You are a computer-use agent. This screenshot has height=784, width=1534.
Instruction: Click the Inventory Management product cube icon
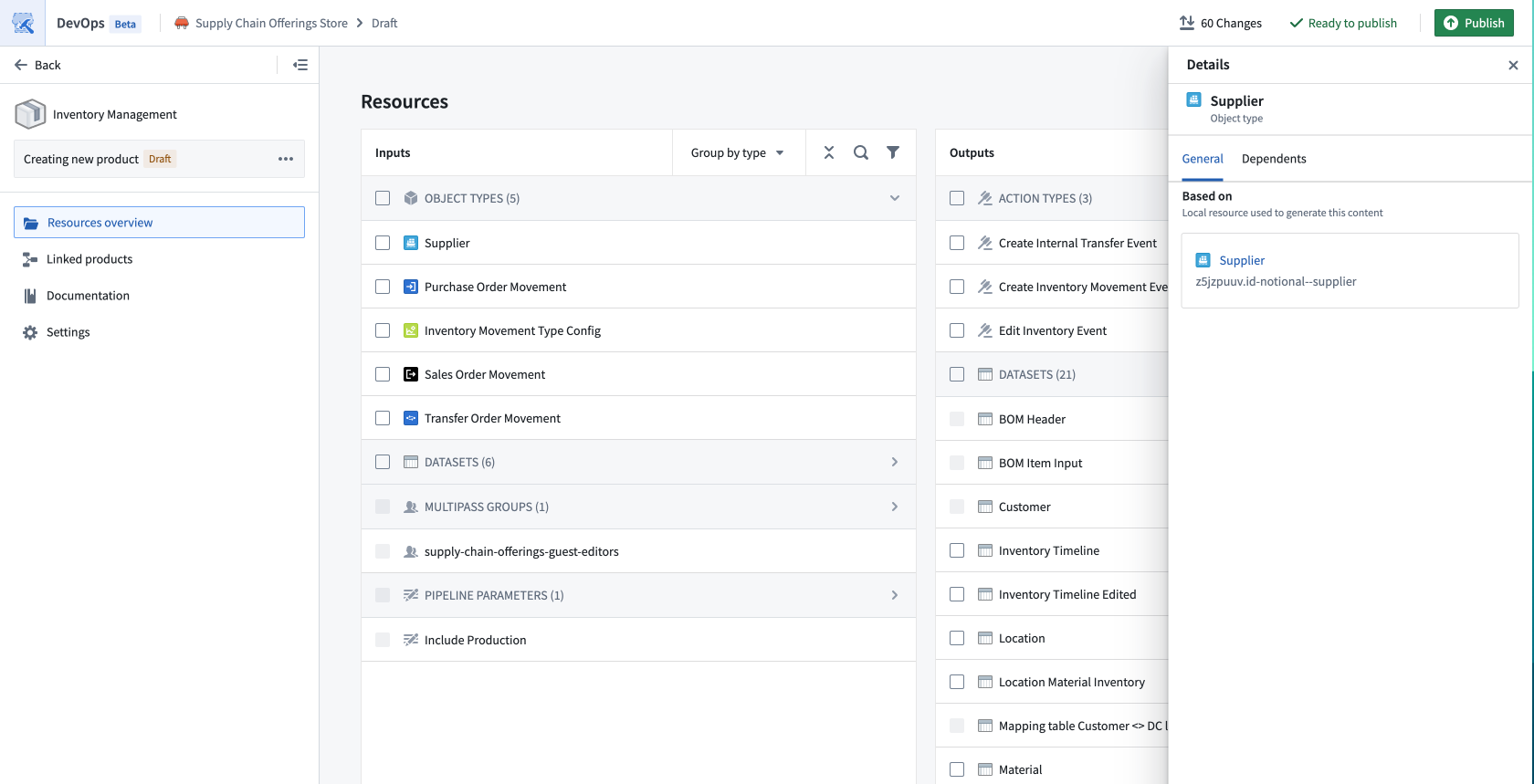click(x=30, y=114)
